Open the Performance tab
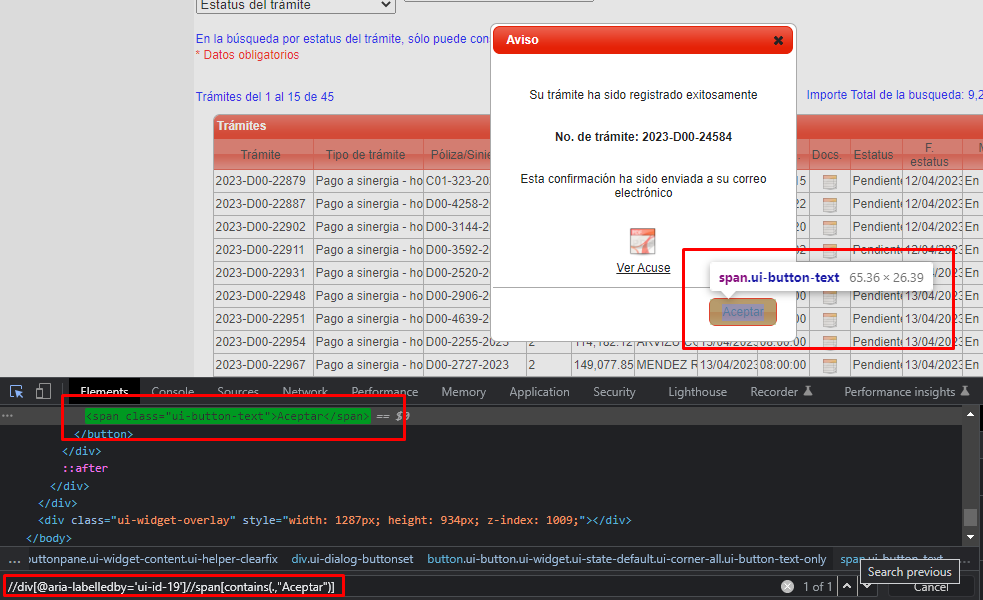983x600 pixels. tap(384, 392)
